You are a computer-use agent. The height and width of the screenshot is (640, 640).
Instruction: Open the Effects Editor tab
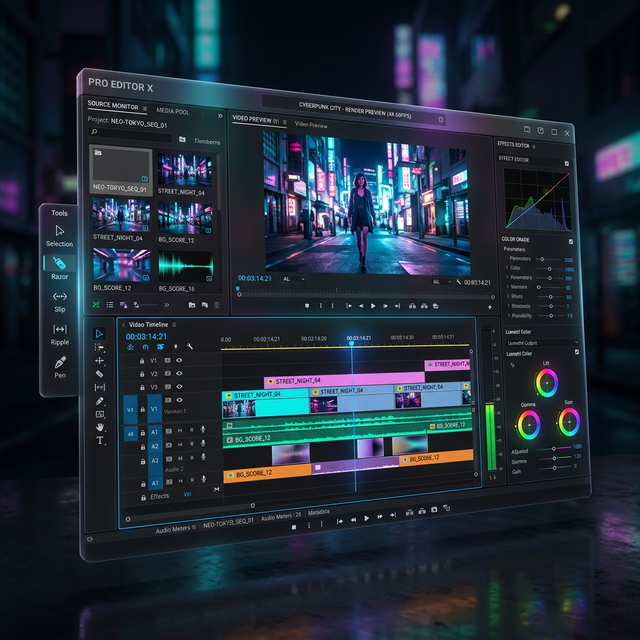click(513, 144)
